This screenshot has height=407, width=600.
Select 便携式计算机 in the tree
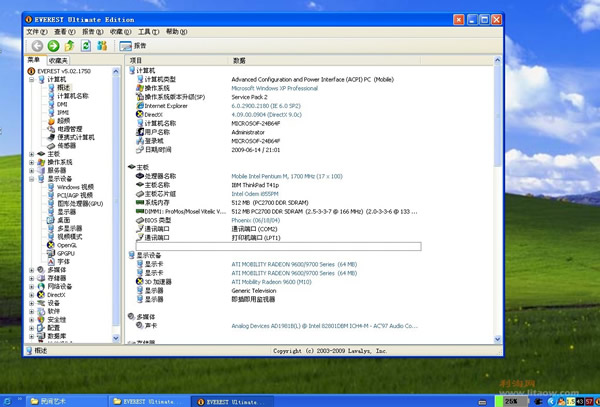coord(76,137)
